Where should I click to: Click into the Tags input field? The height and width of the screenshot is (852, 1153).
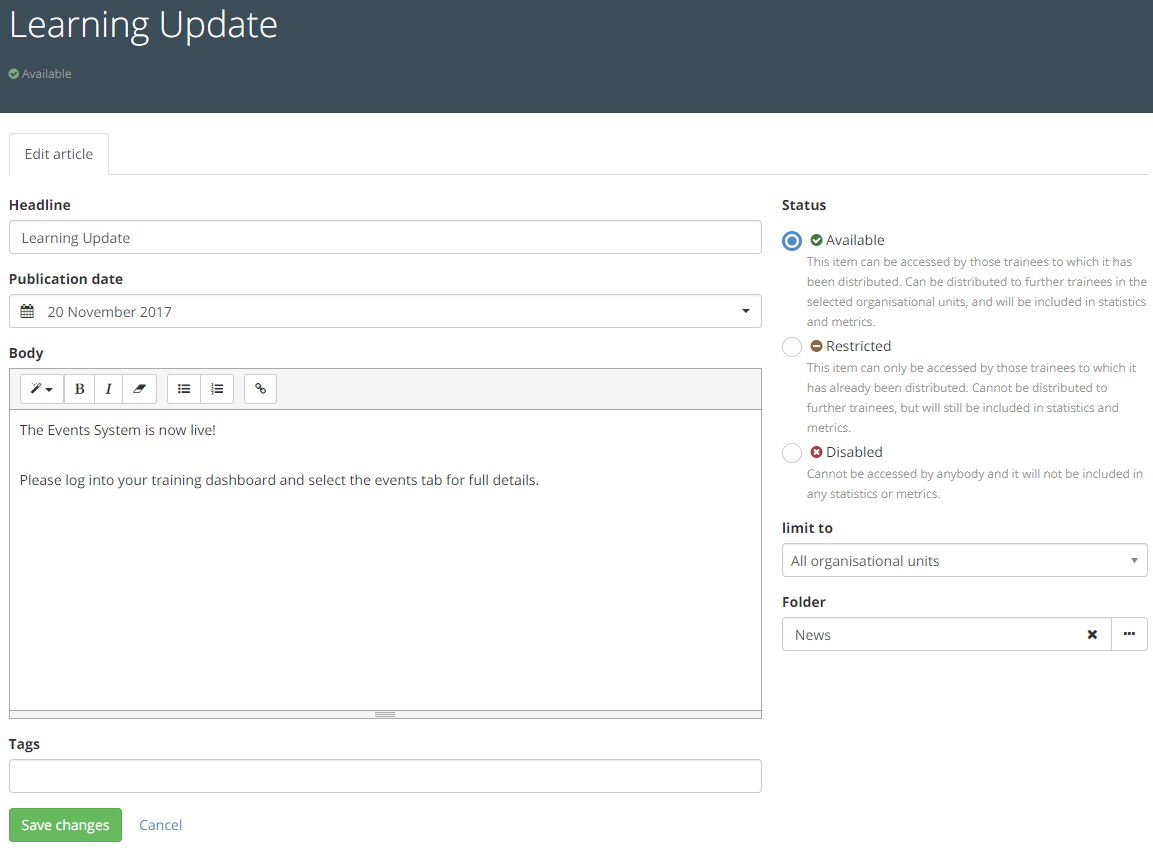tap(385, 776)
